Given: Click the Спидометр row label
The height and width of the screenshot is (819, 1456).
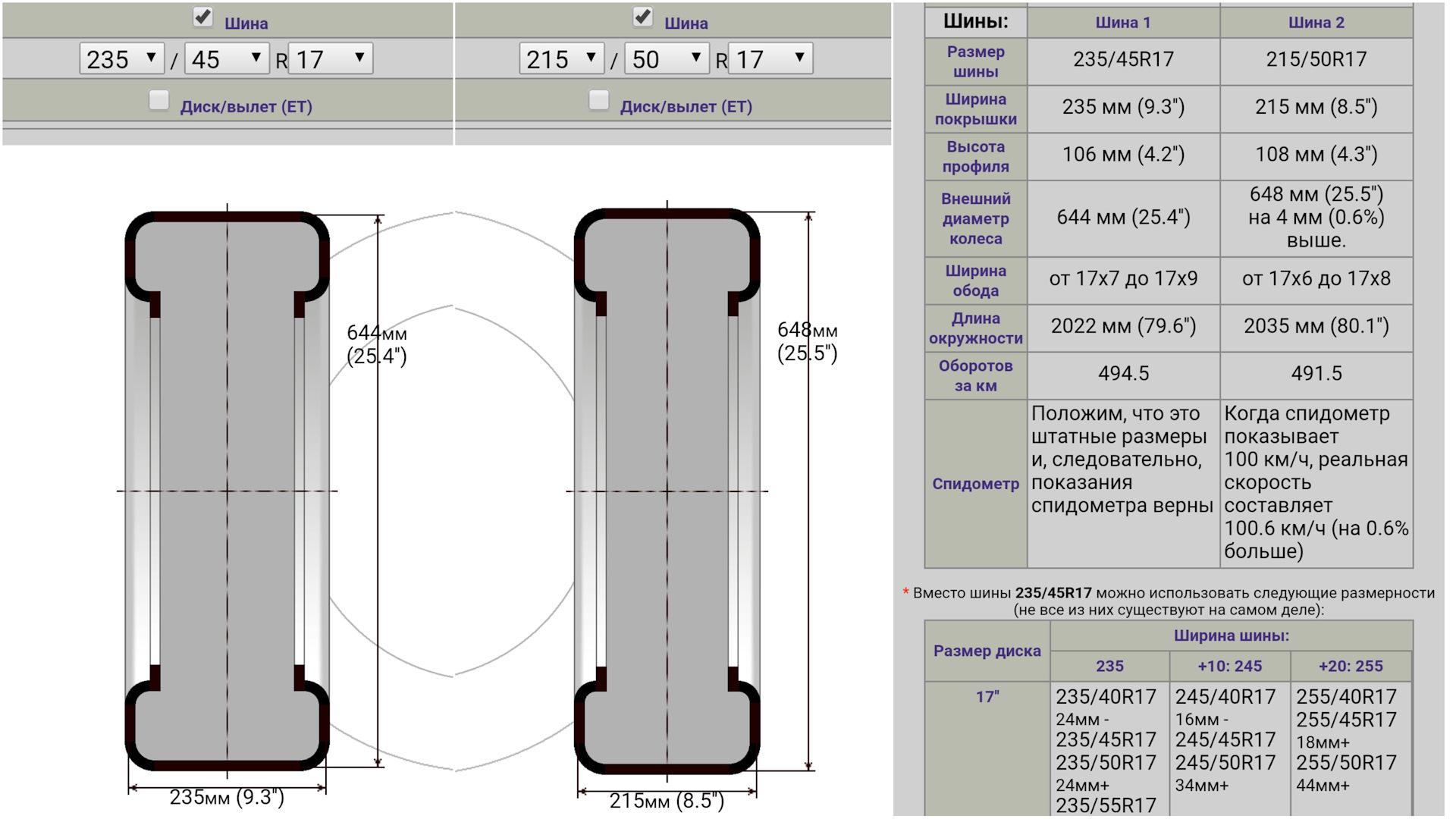Looking at the screenshot, I should [x=975, y=484].
